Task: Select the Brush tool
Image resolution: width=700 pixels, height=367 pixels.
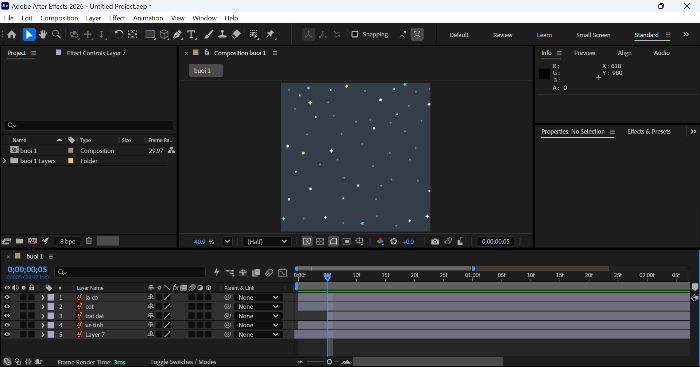Action: 208,34
